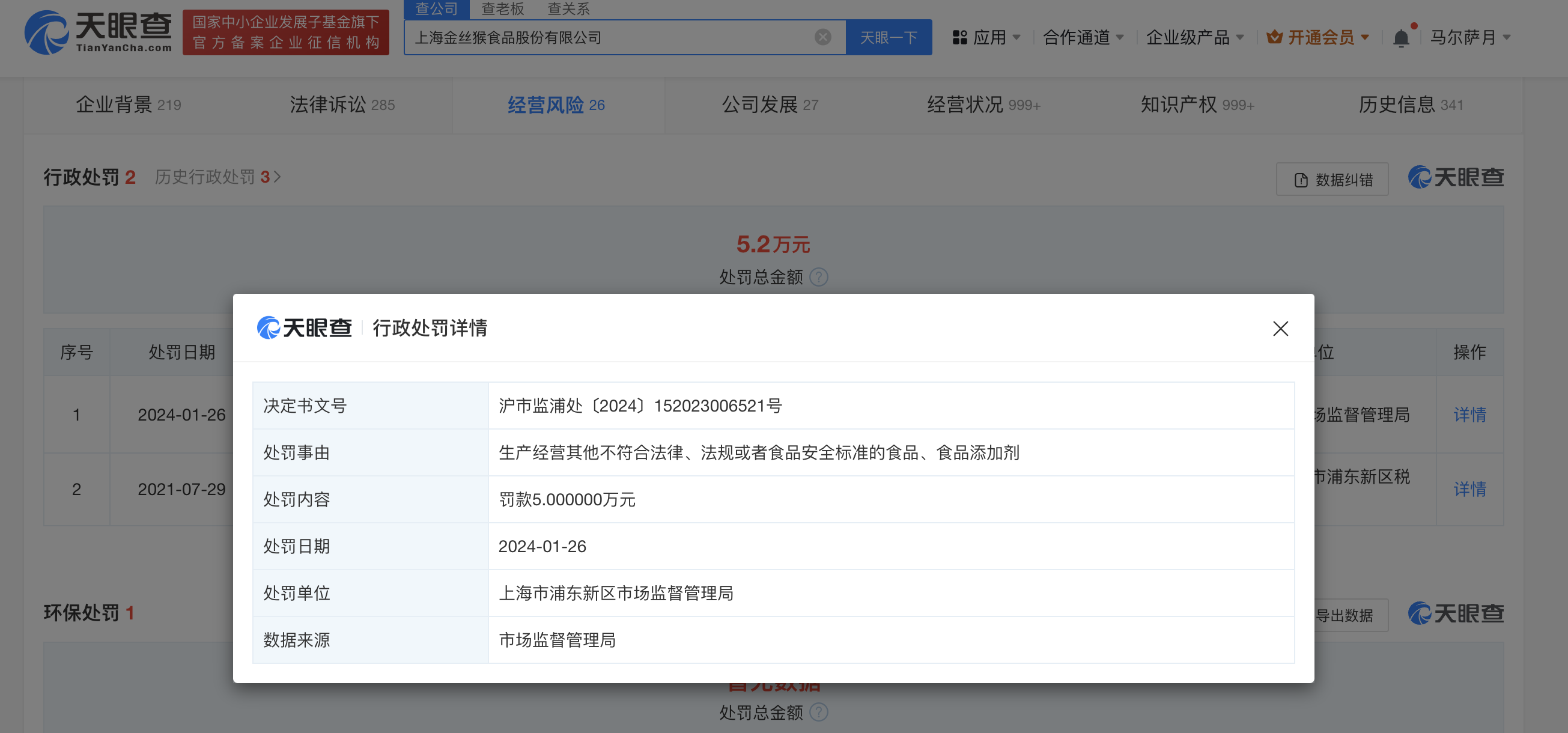Clear the search box text

822,37
